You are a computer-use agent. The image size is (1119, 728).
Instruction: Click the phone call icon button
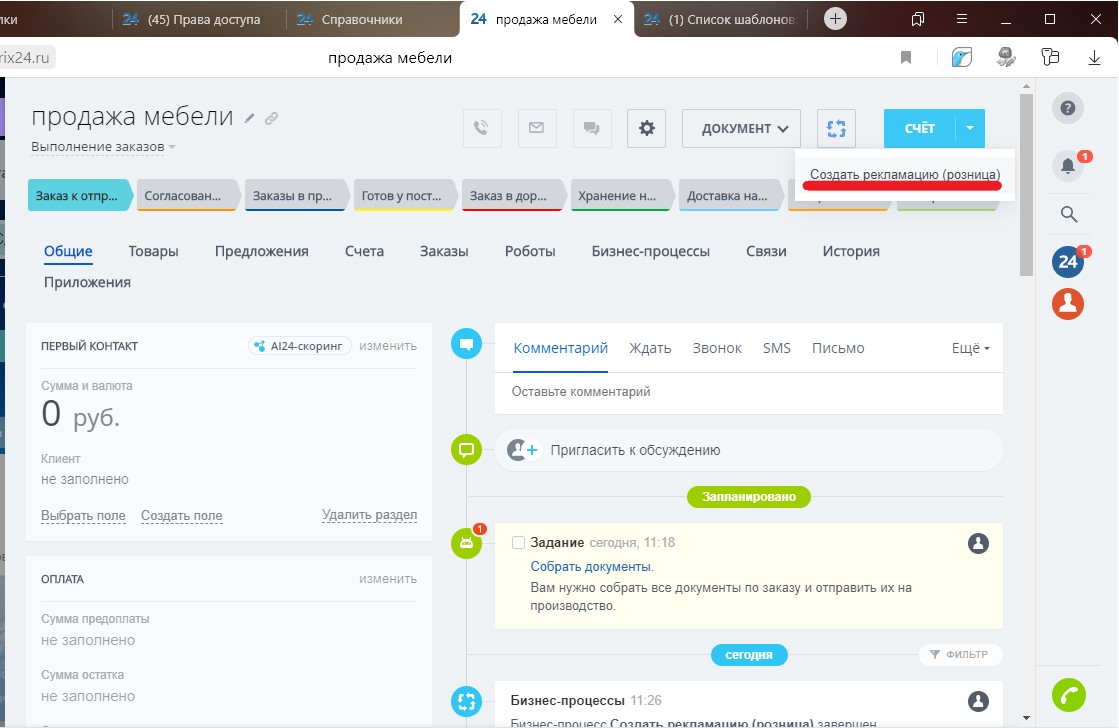pyautogui.click(x=482, y=128)
